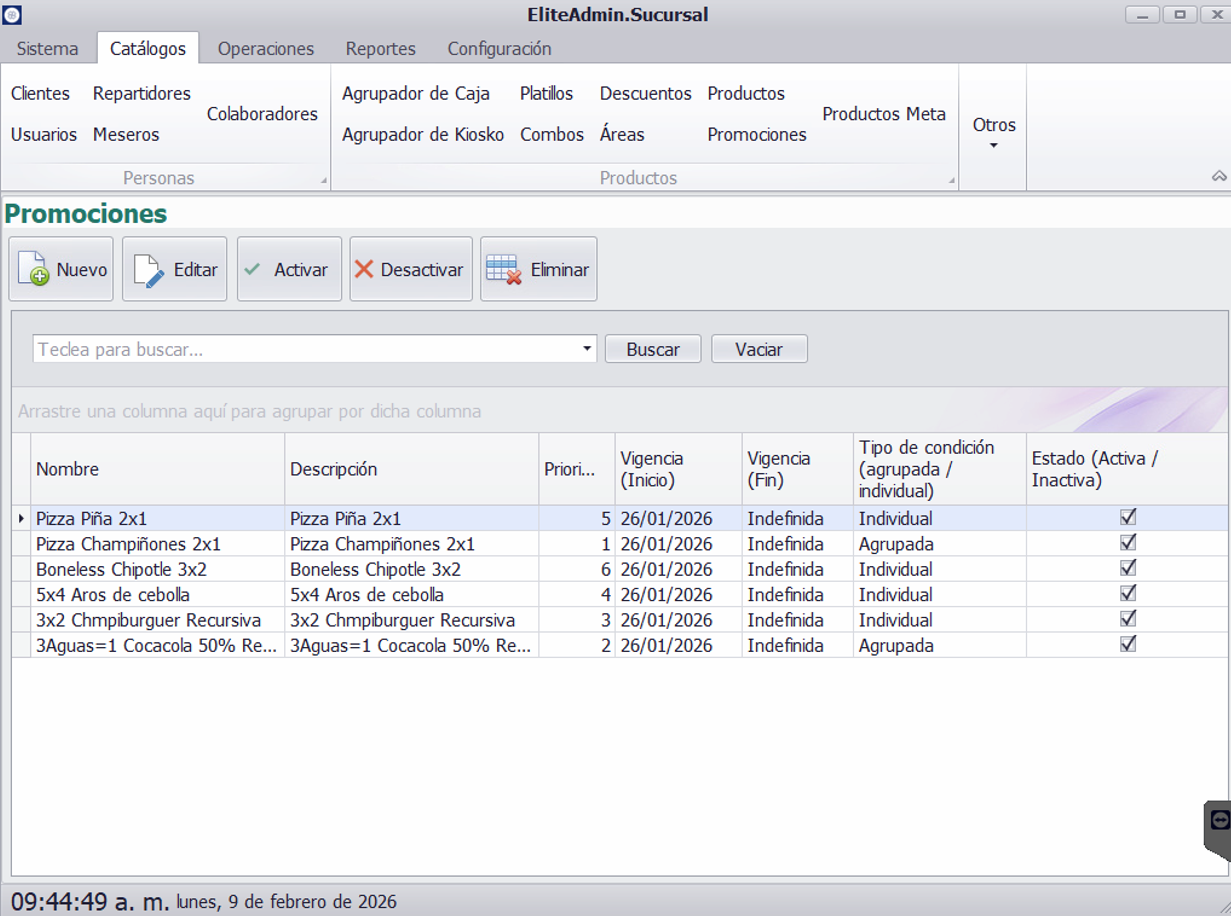Click the Activar green checkmark icon
The width and height of the screenshot is (1231, 916).
[253, 270]
